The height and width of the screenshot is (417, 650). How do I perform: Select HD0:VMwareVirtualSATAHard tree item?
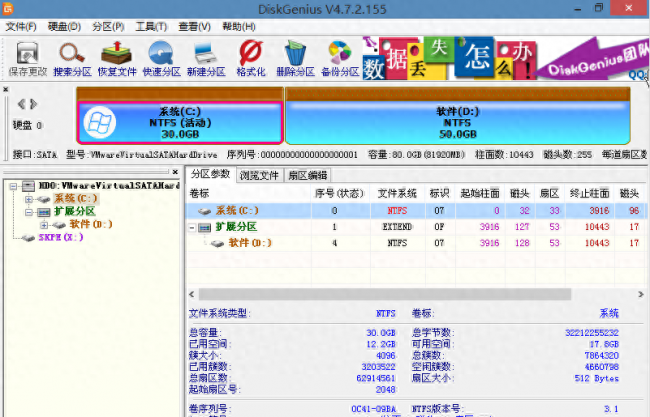pyautogui.click(x=109, y=186)
